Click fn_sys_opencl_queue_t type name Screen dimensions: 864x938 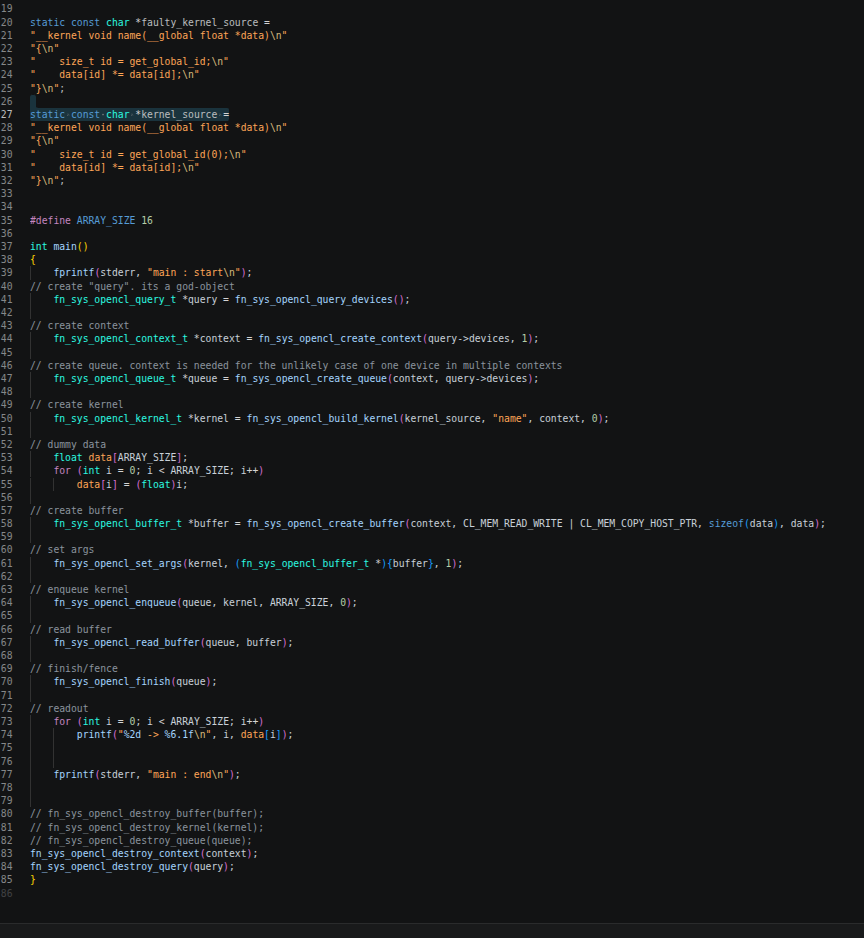[115, 379]
